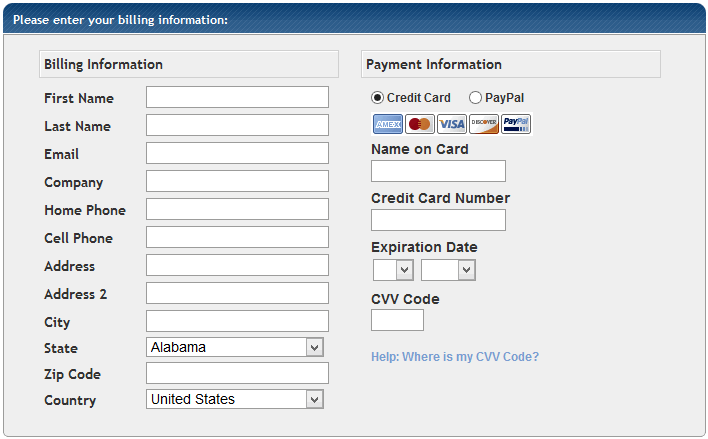Click the Home Phone input field
This screenshot has width=708, height=439.
[x=237, y=209]
